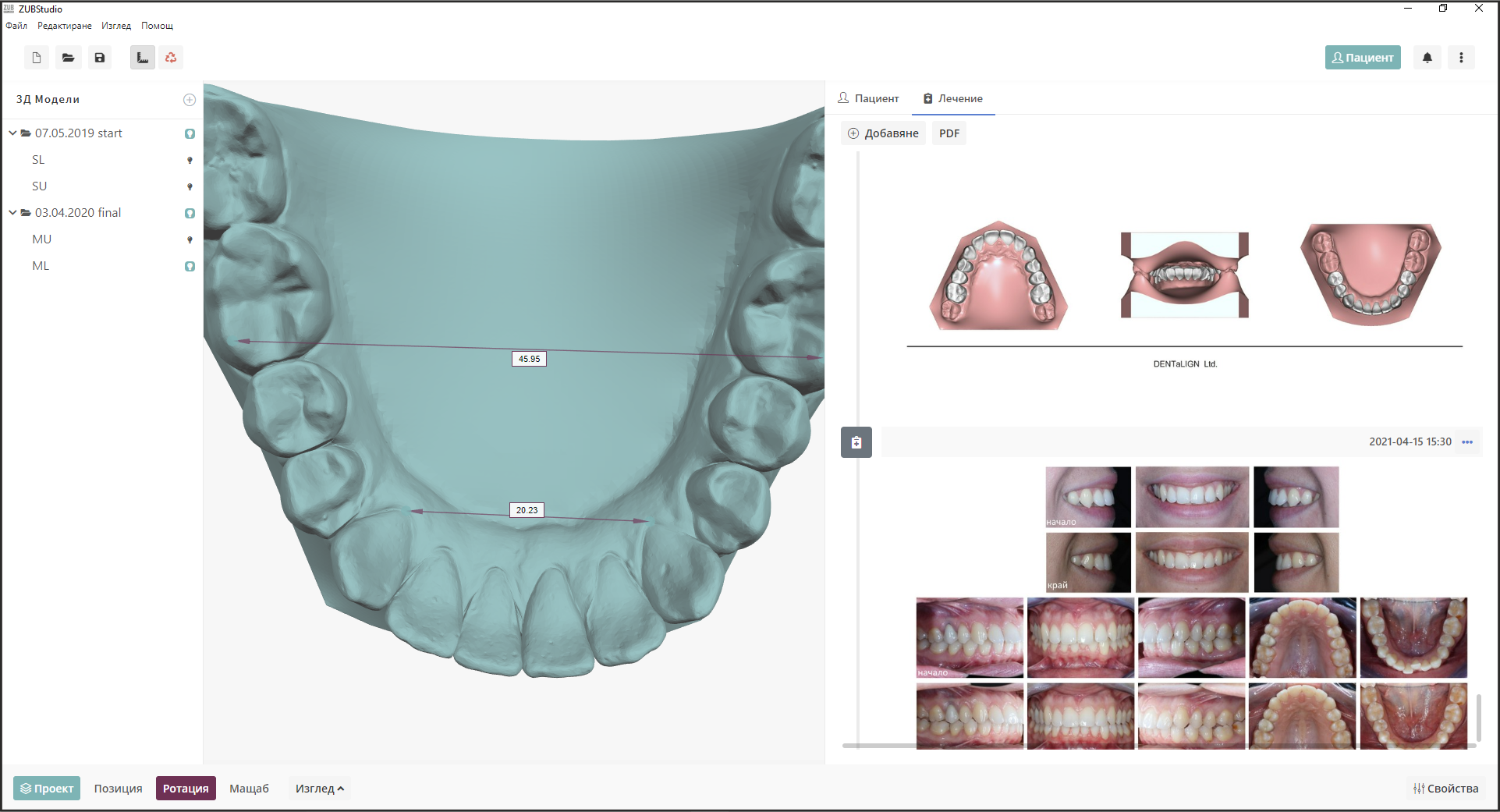Open the Файл menu
This screenshot has width=1500, height=812.
click(x=16, y=25)
